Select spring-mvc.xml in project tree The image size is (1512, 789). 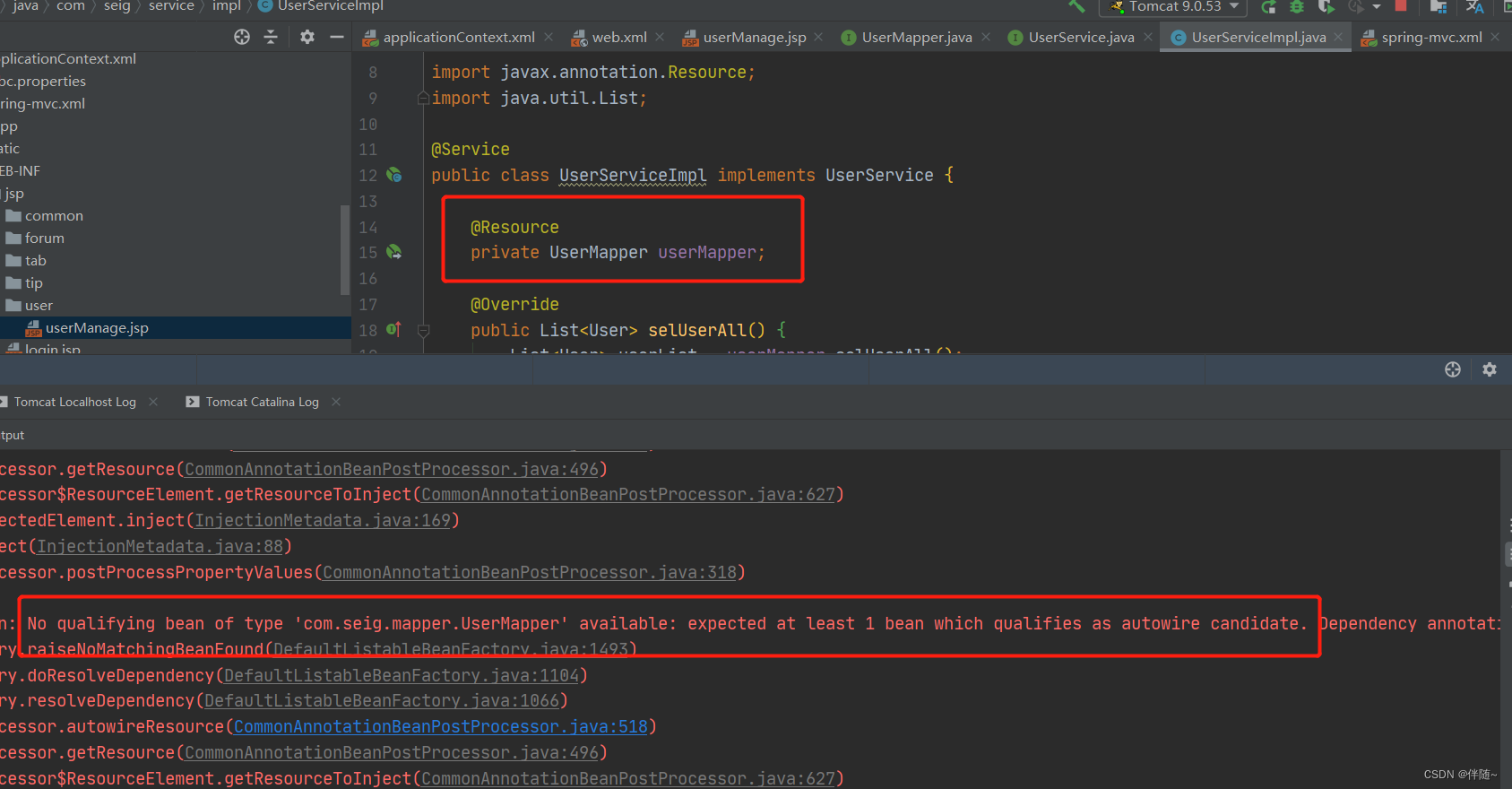click(x=42, y=104)
